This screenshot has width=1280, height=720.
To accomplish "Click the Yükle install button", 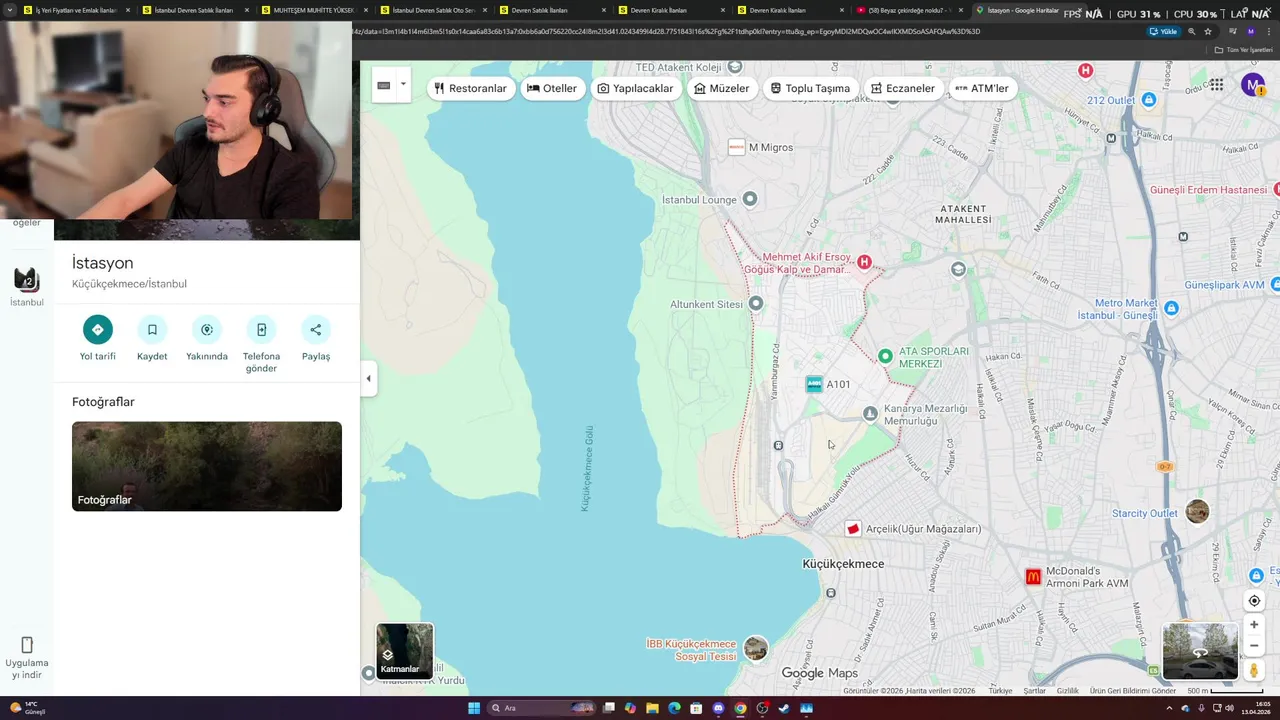I will (1164, 31).
